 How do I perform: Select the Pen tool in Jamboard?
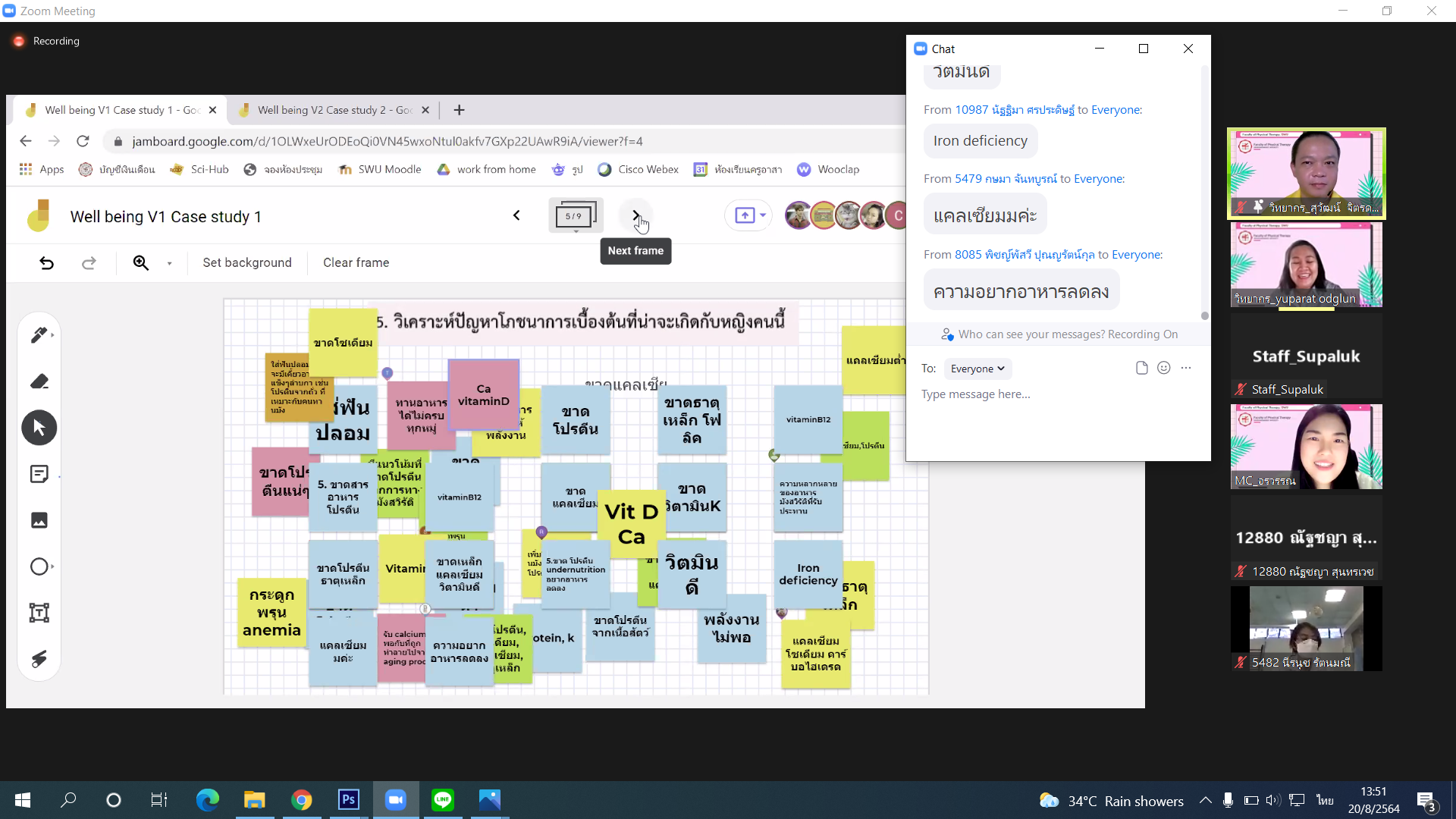click(x=39, y=335)
